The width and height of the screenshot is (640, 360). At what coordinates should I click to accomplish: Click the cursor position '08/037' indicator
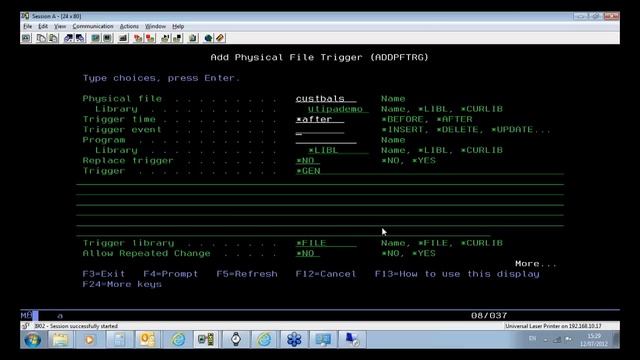[489, 316]
